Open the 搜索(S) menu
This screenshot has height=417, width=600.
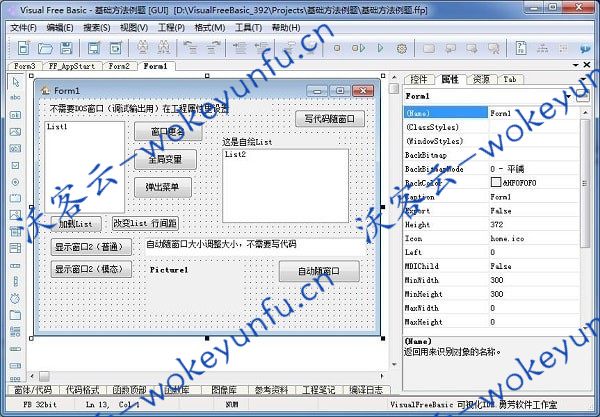[97, 28]
